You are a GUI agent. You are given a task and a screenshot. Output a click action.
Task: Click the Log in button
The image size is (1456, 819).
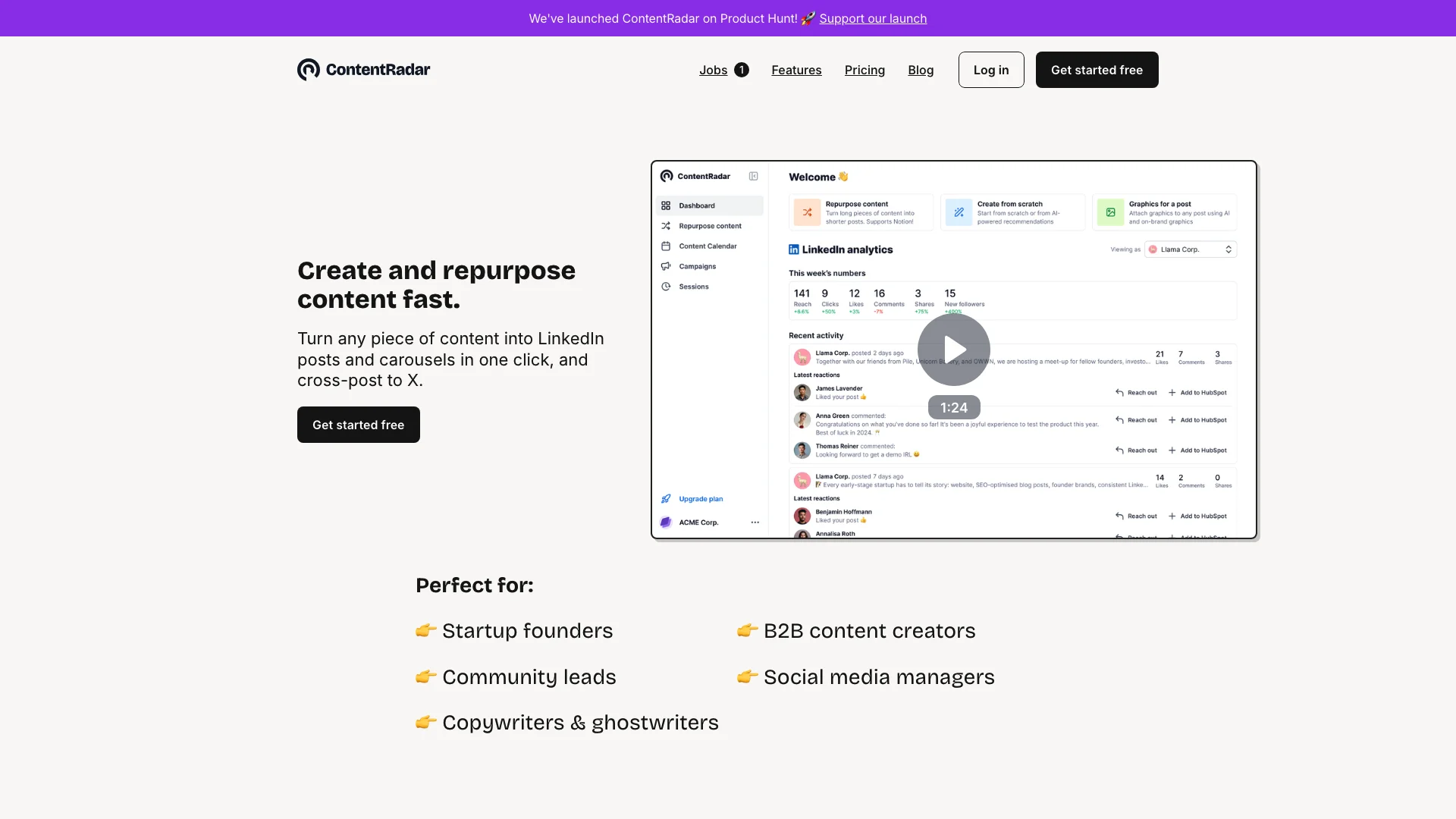(991, 69)
